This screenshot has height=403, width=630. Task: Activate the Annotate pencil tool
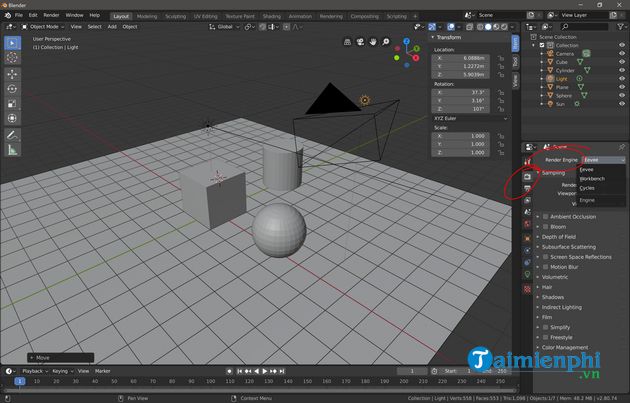[13, 134]
